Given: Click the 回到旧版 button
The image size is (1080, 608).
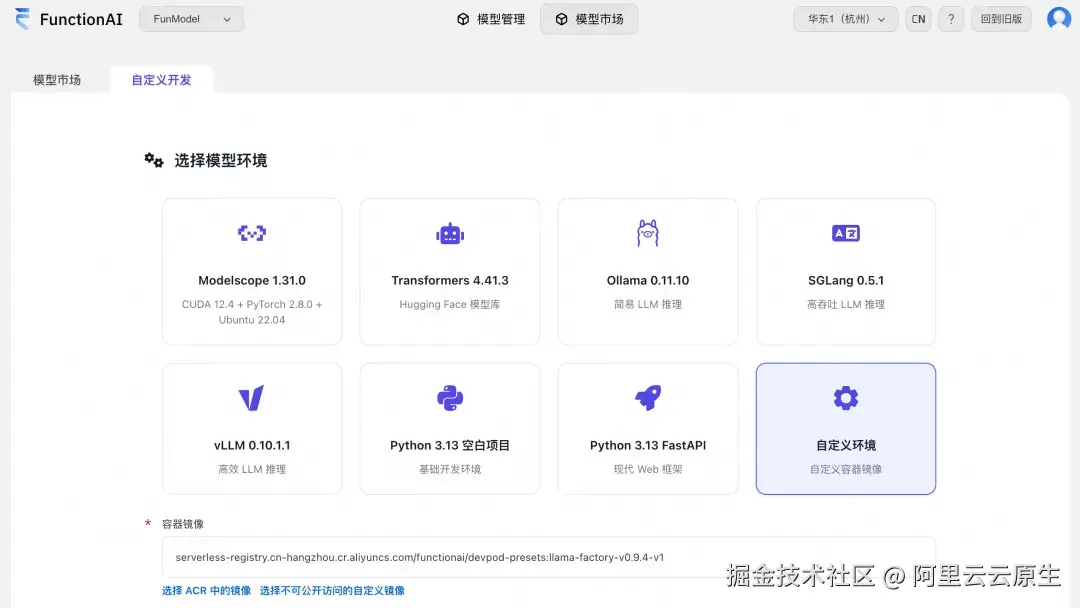Looking at the screenshot, I should tap(1001, 19).
